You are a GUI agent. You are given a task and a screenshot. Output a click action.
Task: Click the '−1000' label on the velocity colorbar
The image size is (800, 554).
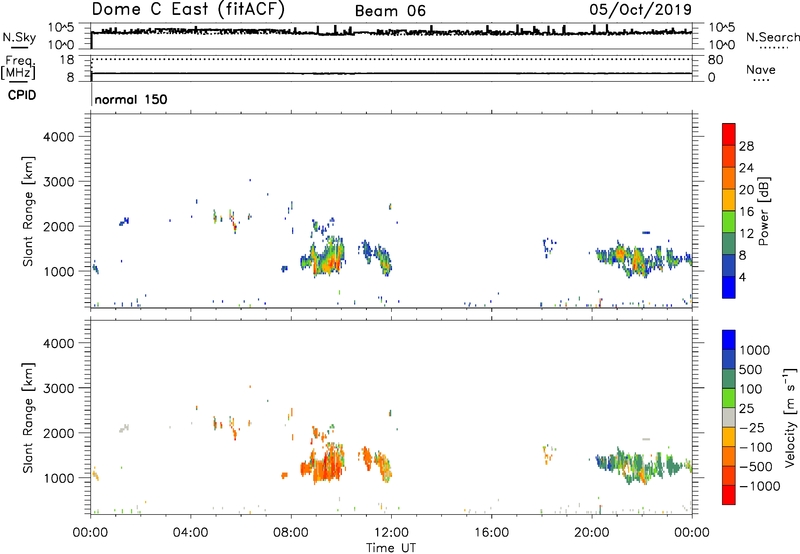[759, 486]
